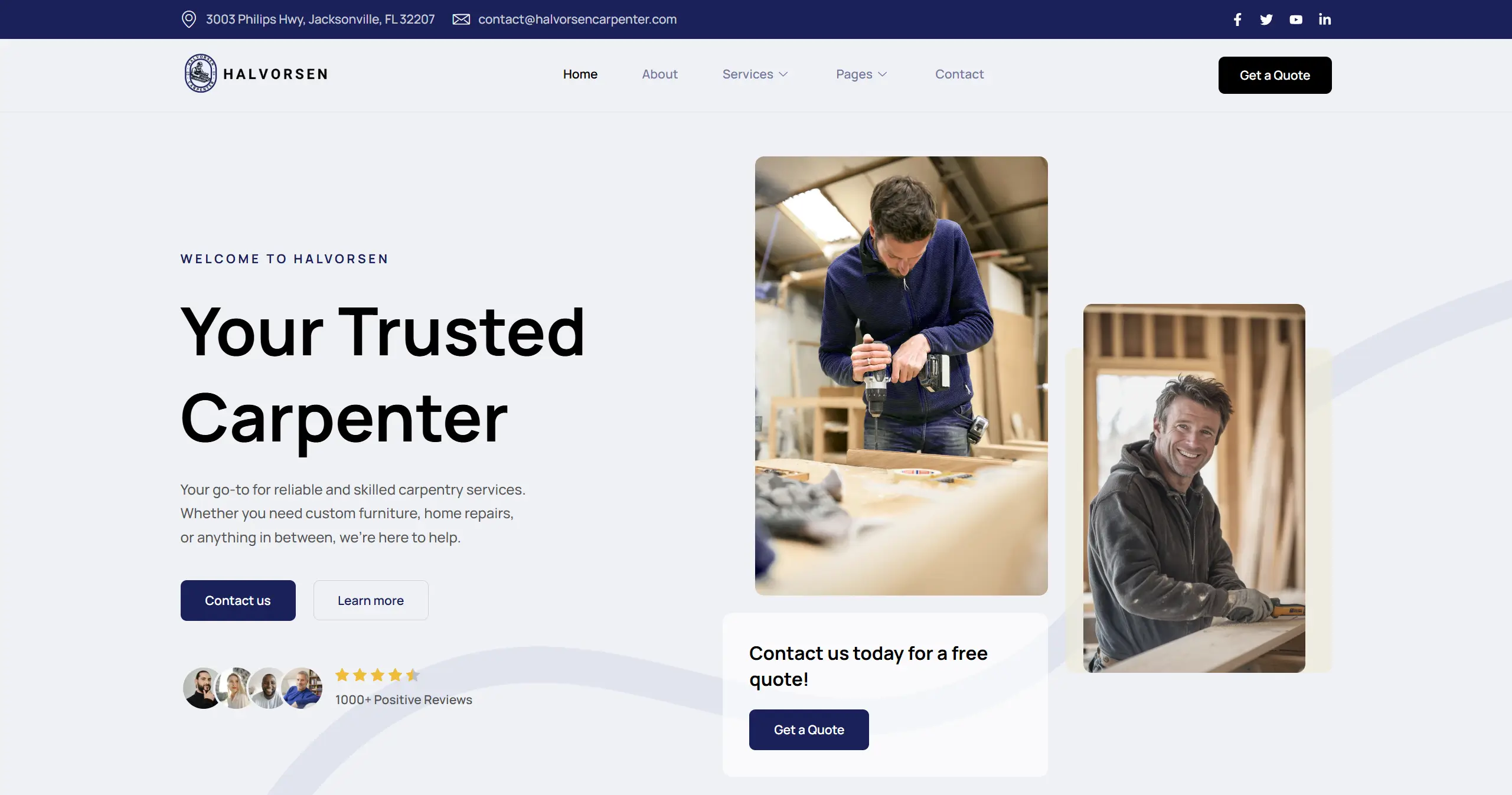1512x795 pixels.
Task: Open the Services navigation dropdown
Action: (755, 73)
